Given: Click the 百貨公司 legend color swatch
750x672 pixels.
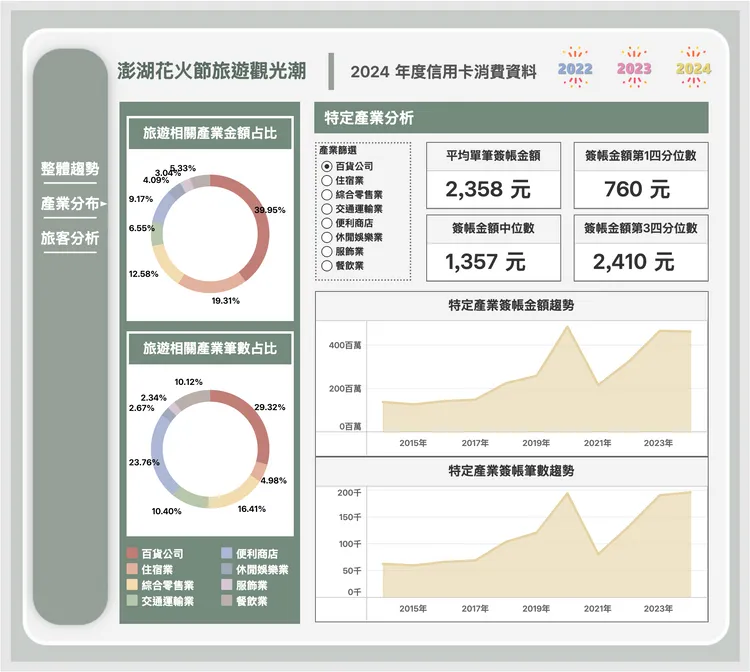Looking at the screenshot, I should pos(132,553).
